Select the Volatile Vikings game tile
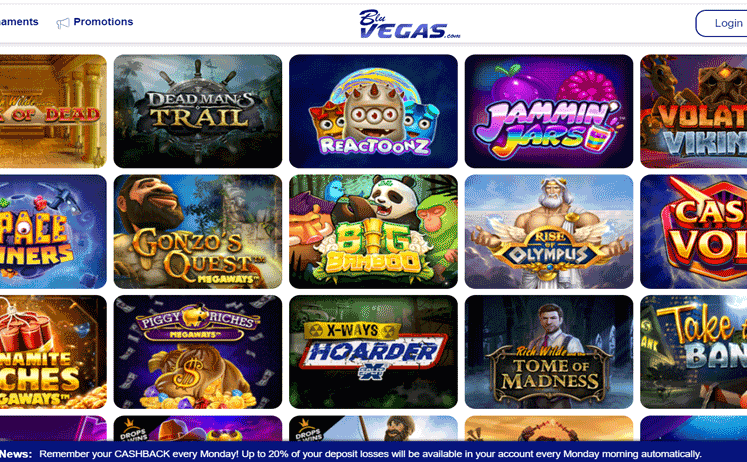Viewport: 747px width, 462px height. point(694,111)
